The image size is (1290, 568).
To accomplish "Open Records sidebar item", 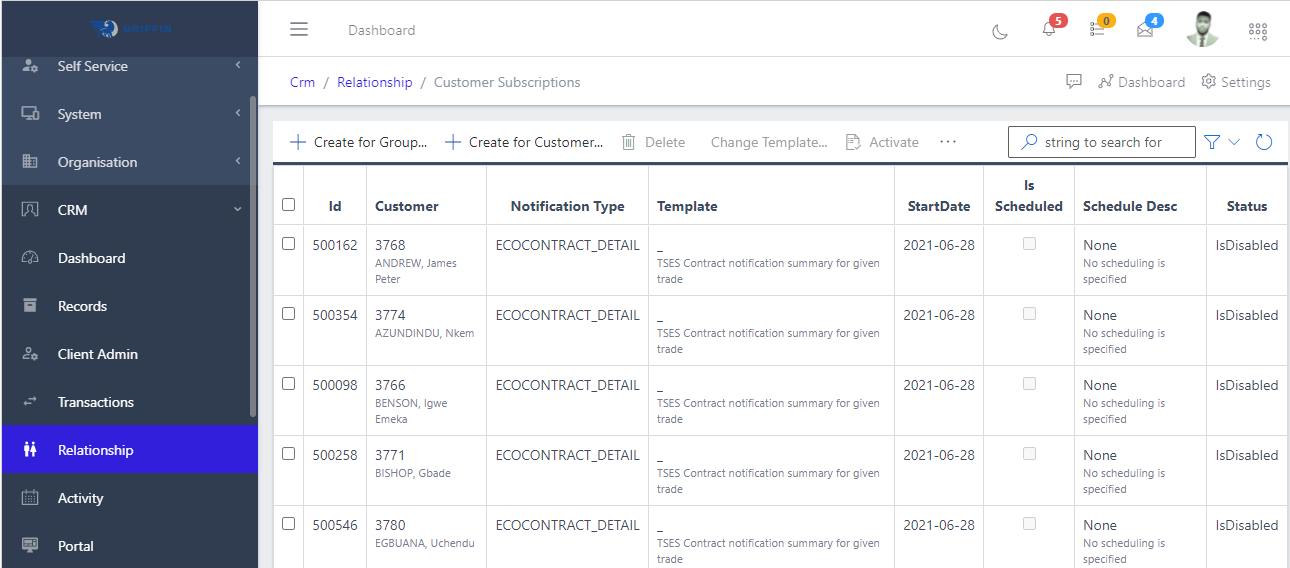I will (x=129, y=306).
